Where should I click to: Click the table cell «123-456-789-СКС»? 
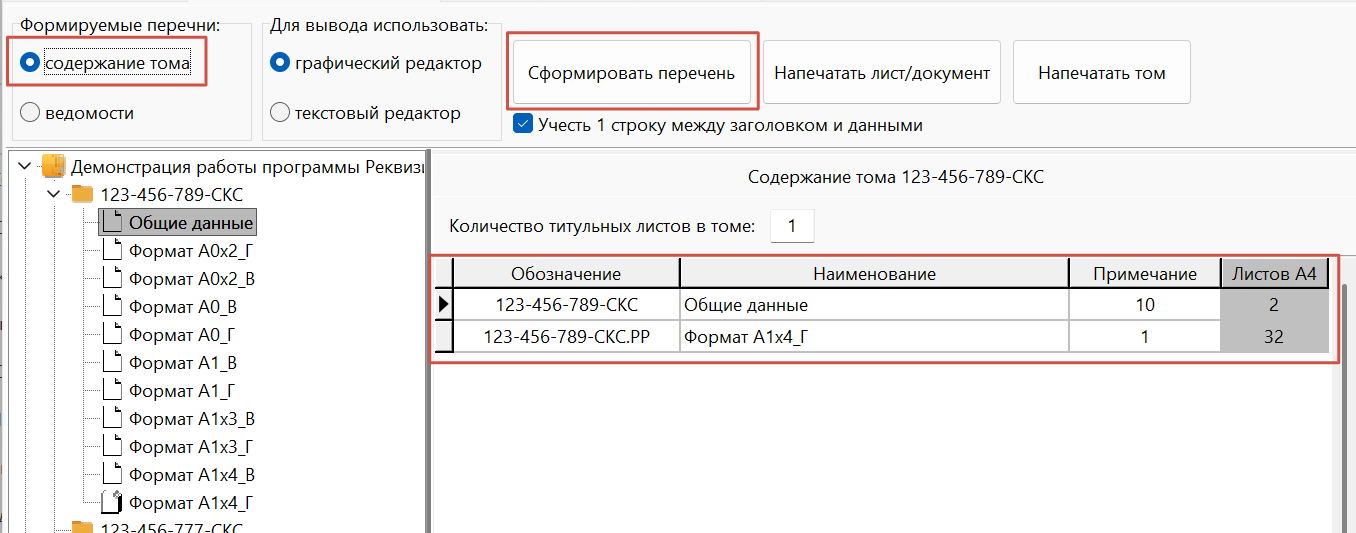click(x=566, y=304)
